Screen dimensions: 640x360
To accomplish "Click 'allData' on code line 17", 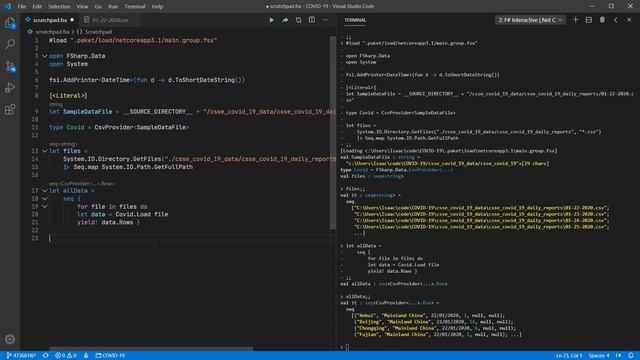I will (75, 191).
